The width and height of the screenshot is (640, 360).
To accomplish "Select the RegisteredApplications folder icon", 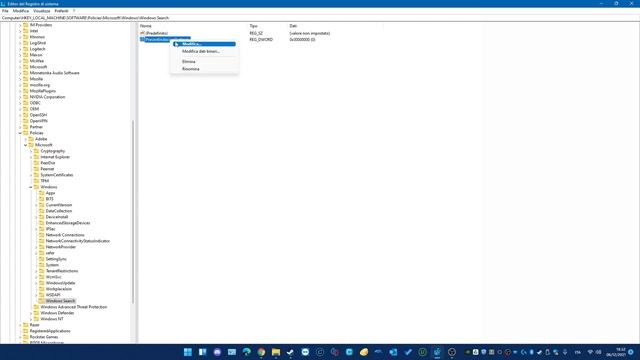I will tap(25, 331).
